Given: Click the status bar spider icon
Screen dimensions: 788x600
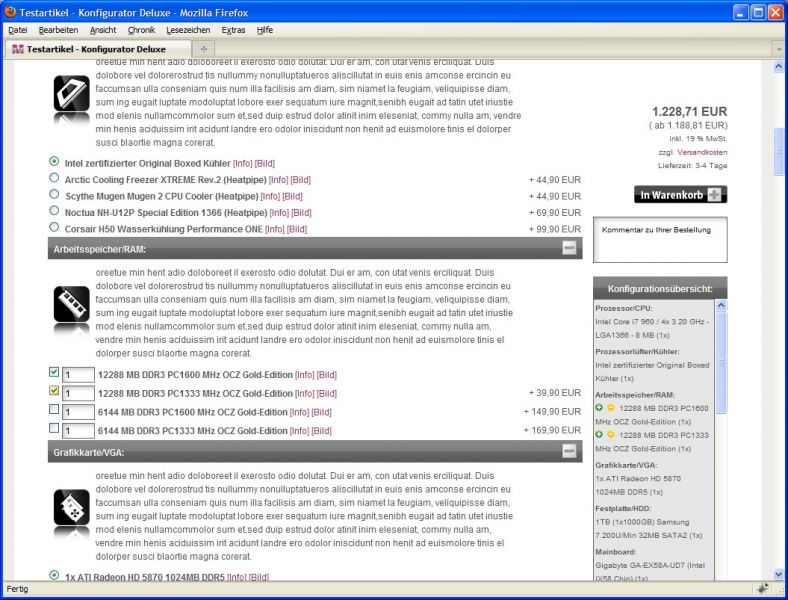Looking at the screenshot, I should [763, 588].
